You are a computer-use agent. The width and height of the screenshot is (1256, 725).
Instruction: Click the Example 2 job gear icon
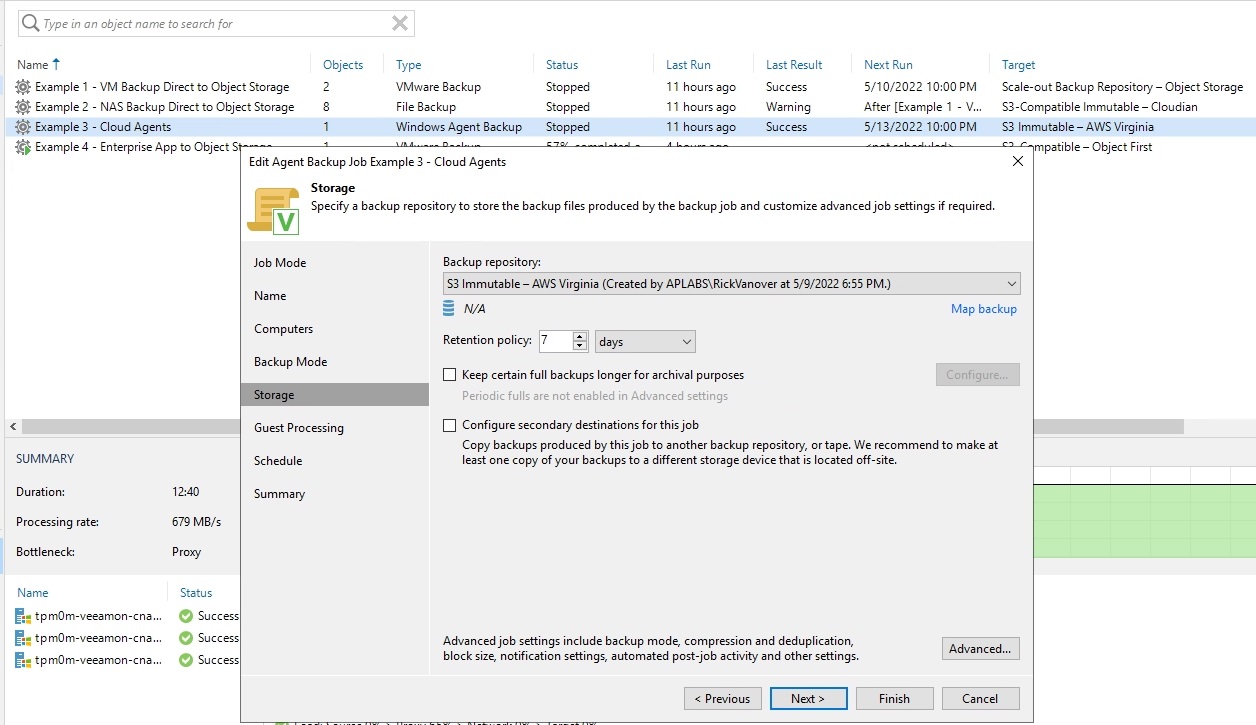23,107
